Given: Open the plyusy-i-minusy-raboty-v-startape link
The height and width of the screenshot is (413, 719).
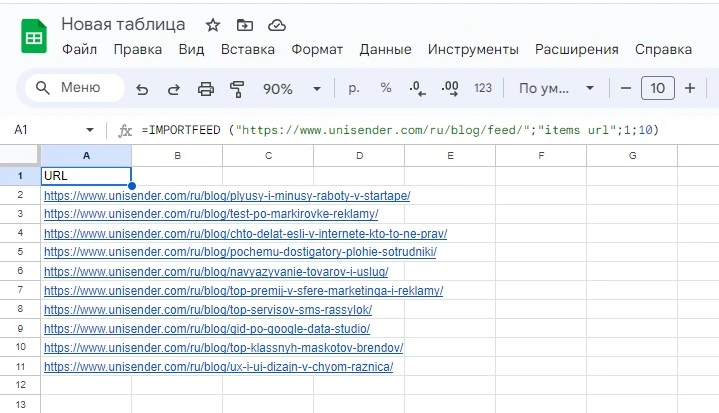Looking at the screenshot, I should coord(227,196).
